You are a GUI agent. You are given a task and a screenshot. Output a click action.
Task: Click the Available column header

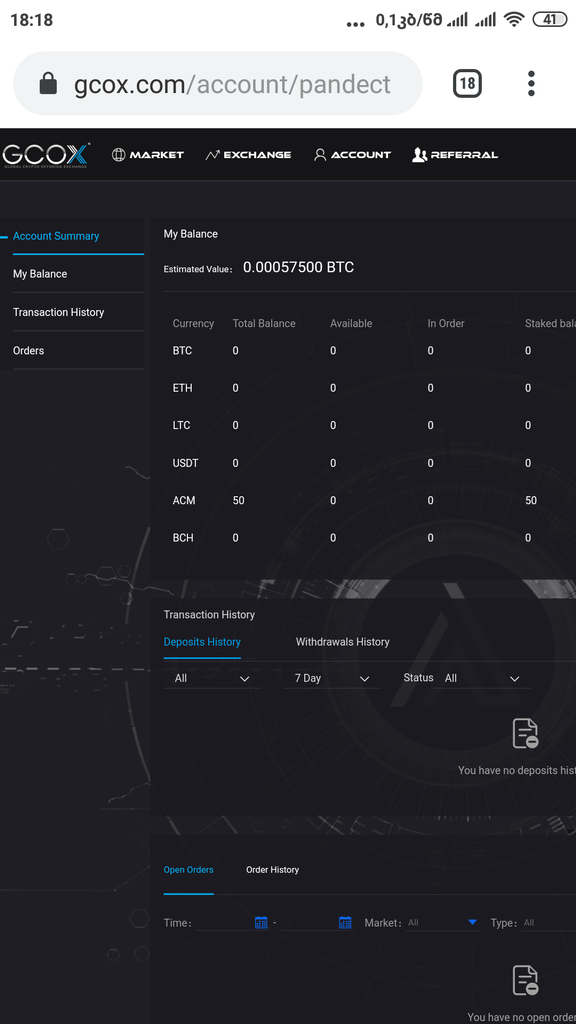(351, 323)
